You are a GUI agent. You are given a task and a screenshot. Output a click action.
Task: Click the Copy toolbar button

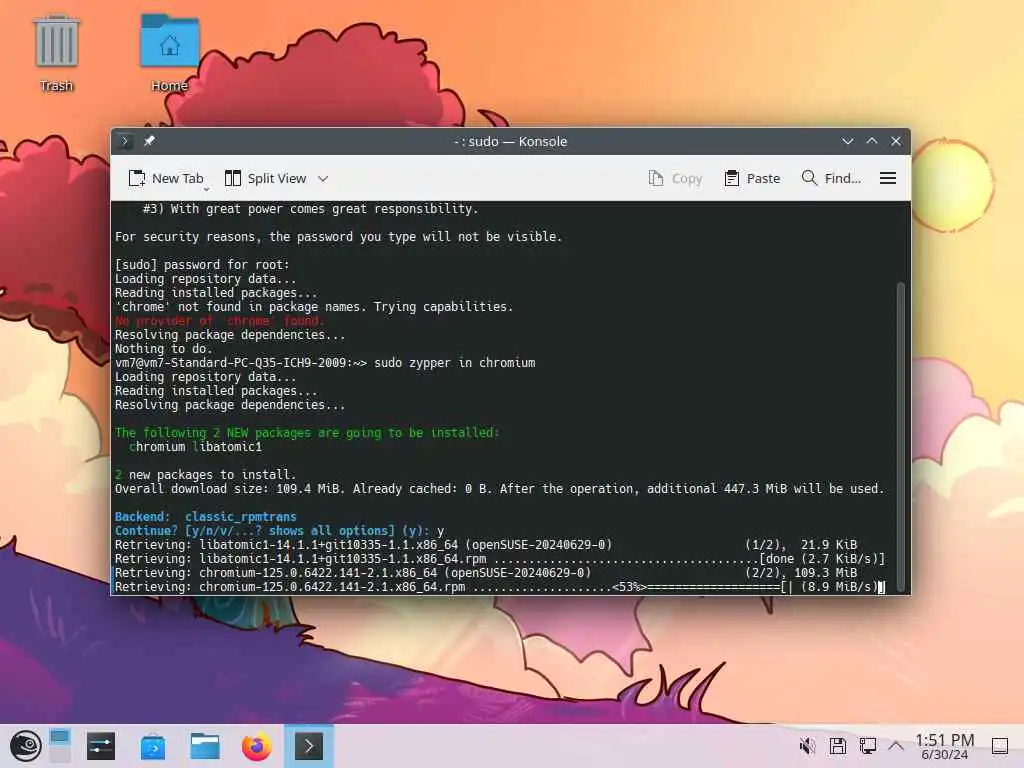(675, 178)
